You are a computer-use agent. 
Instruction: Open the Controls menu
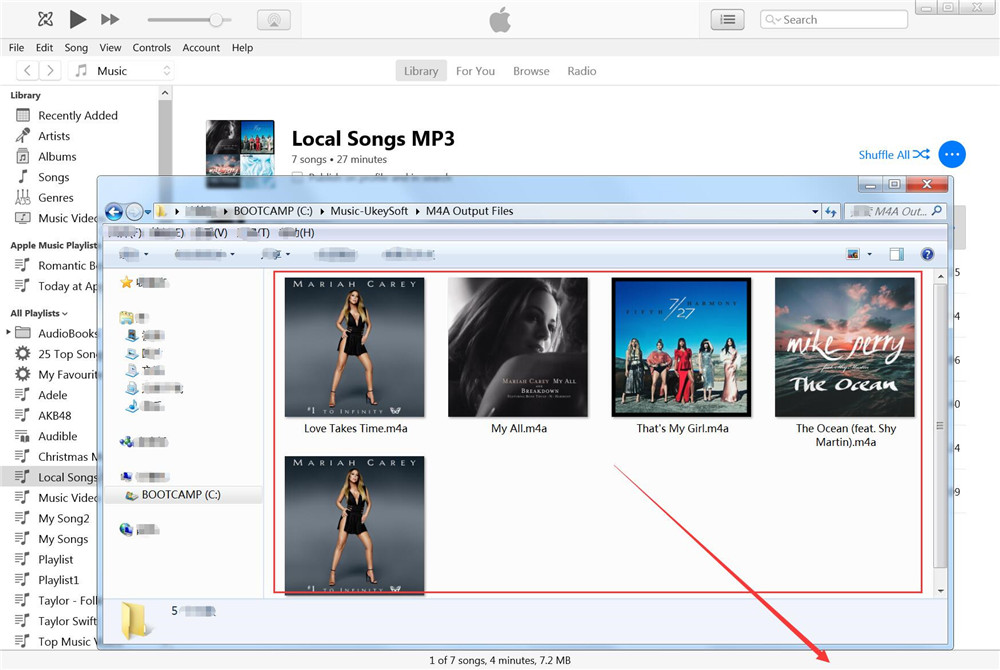(x=151, y=48)
